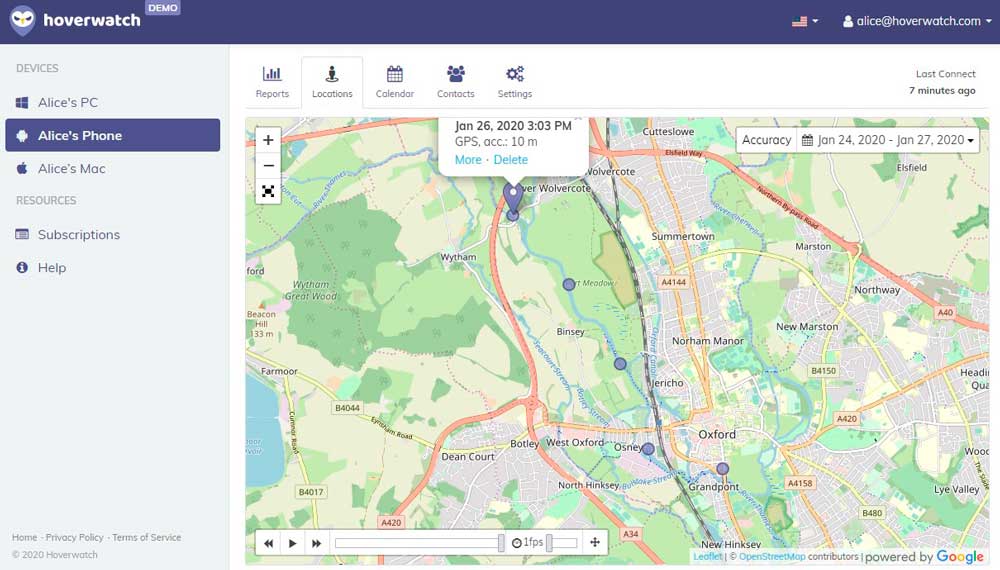
Task: Click location dot near Grandpont
Action: 723,469
